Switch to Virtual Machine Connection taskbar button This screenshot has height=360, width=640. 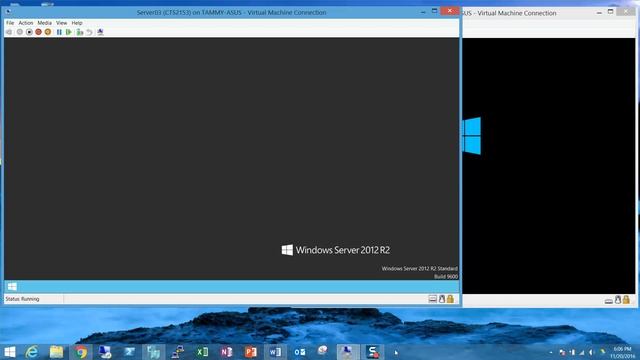[x=348, y=352]
